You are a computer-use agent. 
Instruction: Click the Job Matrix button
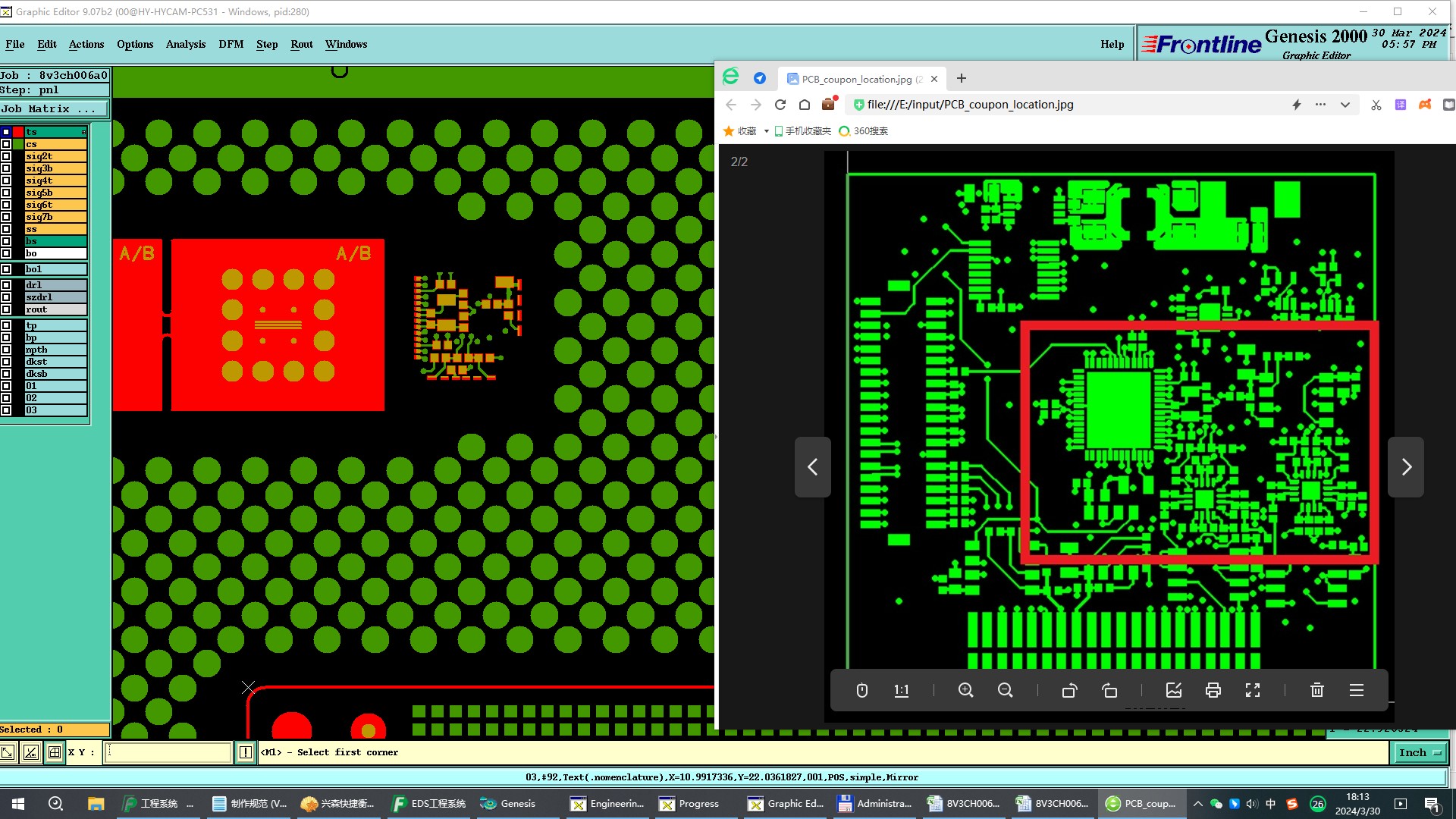(54, 109)
